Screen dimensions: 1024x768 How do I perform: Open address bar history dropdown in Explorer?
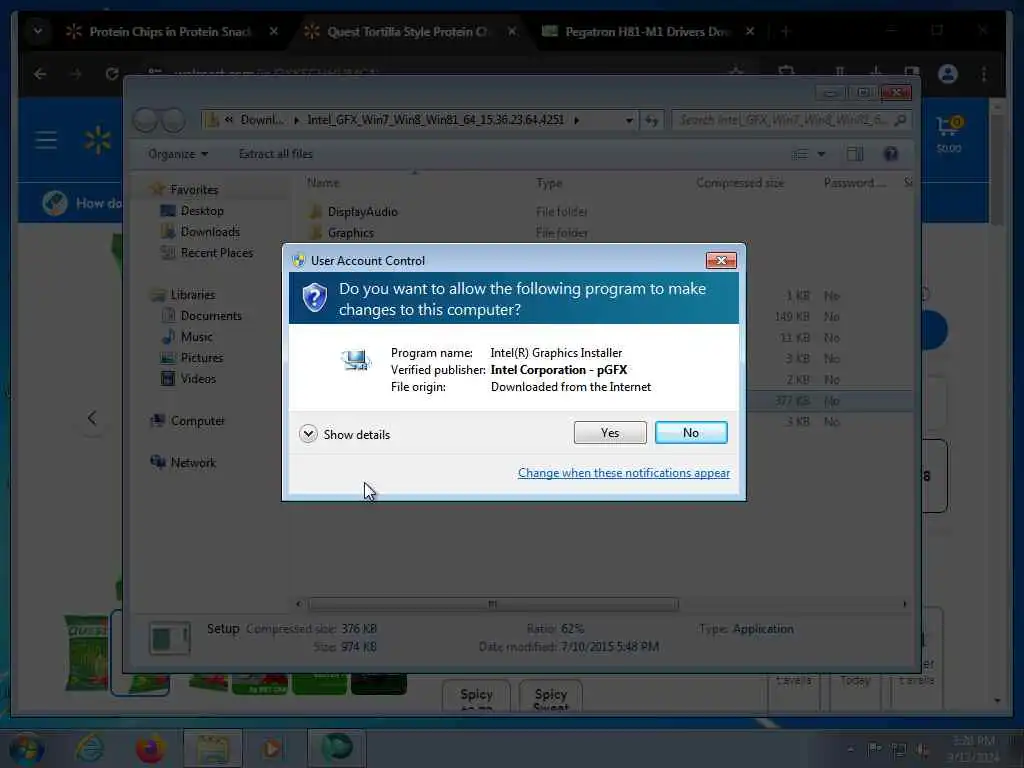[x=629, y=120]
